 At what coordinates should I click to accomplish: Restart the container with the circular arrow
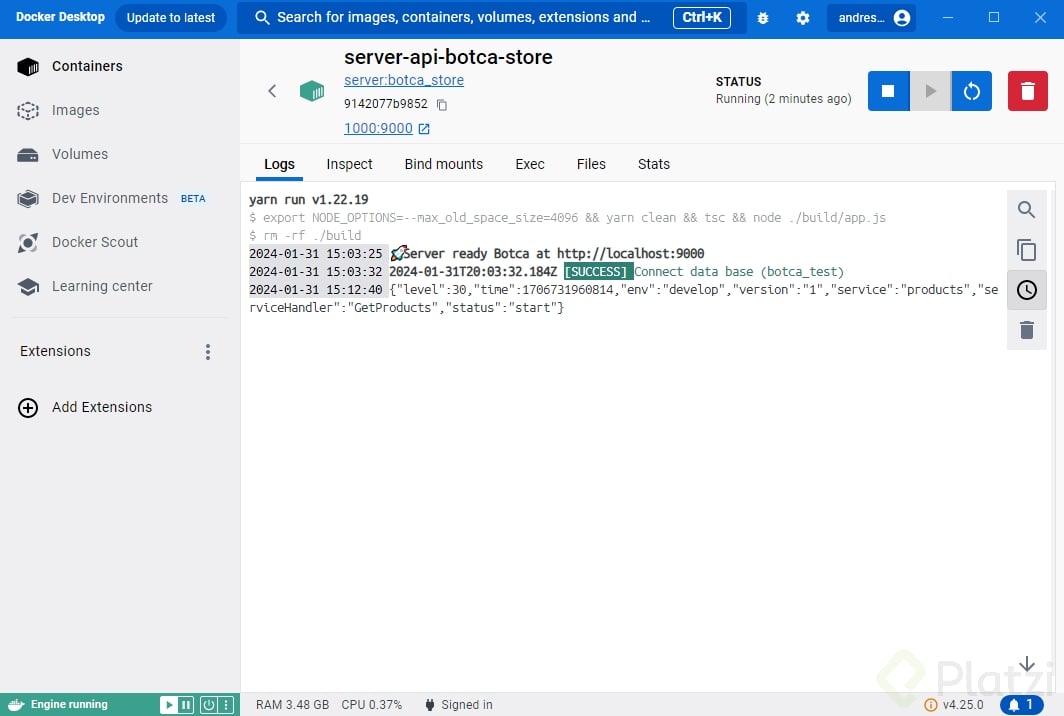click(x=972, y=91)
